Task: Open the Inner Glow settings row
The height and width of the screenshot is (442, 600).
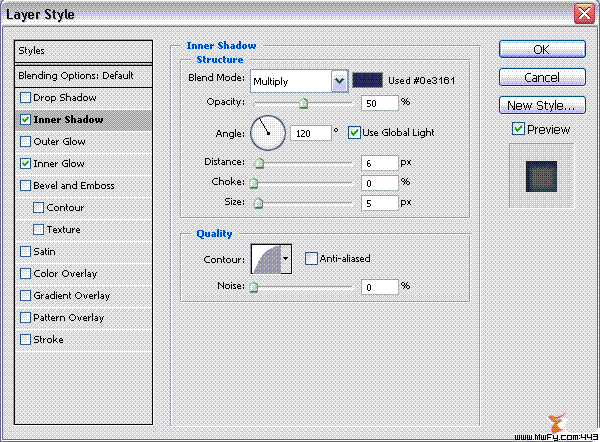Action: point(83,163)
